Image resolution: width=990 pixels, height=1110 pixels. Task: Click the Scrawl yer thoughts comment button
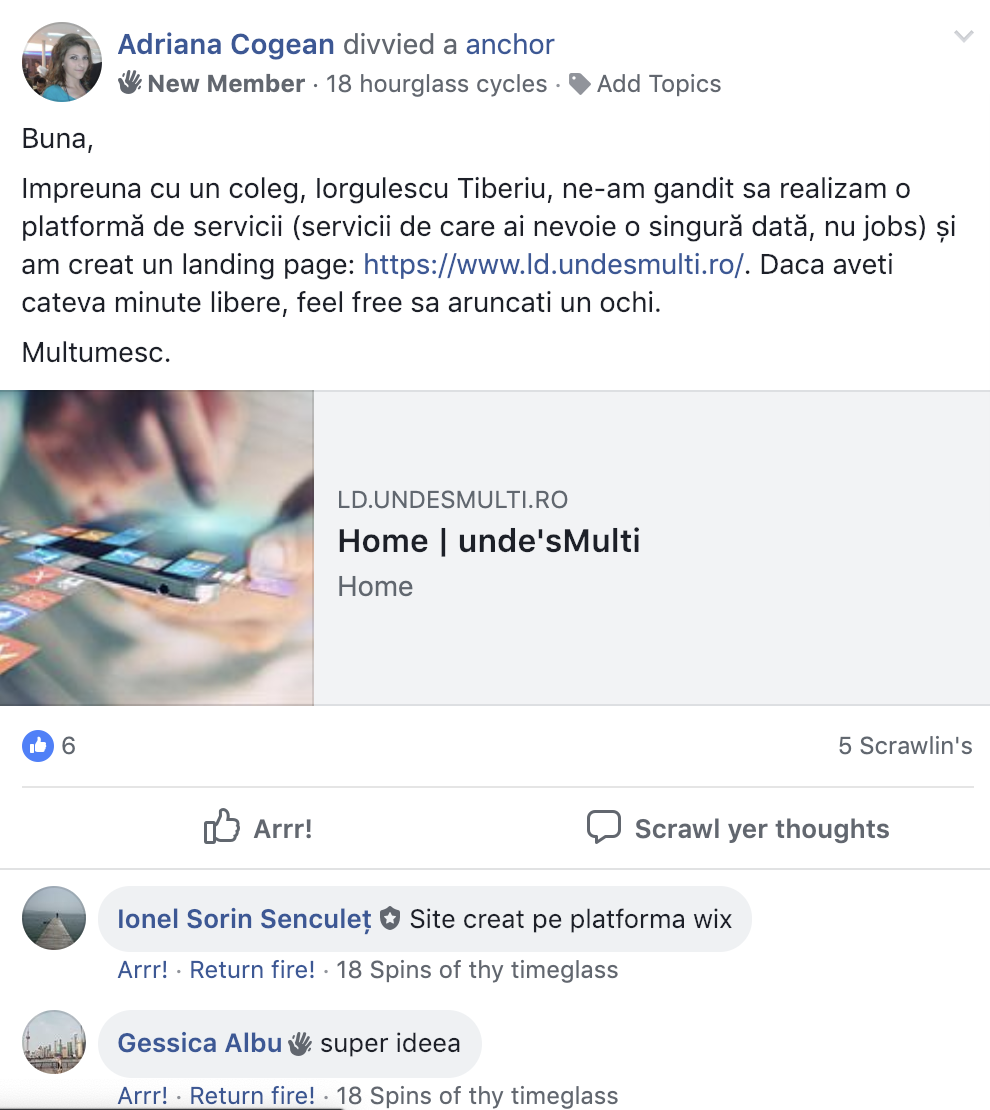[738, 828]
